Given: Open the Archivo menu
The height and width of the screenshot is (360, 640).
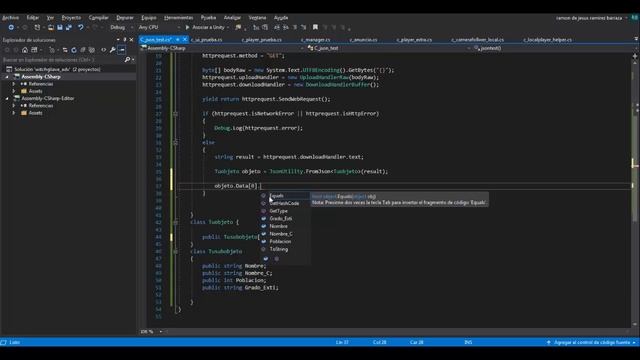Looking at the screenshot, I should coord(11,18).
